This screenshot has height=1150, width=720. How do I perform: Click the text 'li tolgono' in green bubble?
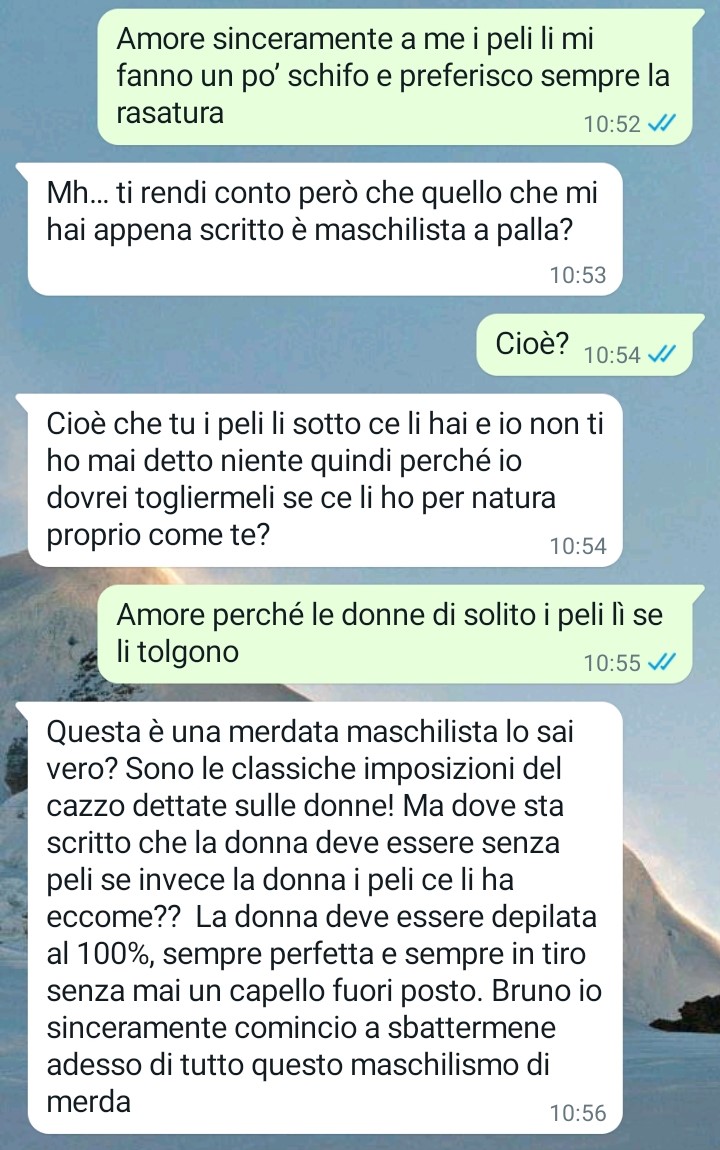point(177,652)
